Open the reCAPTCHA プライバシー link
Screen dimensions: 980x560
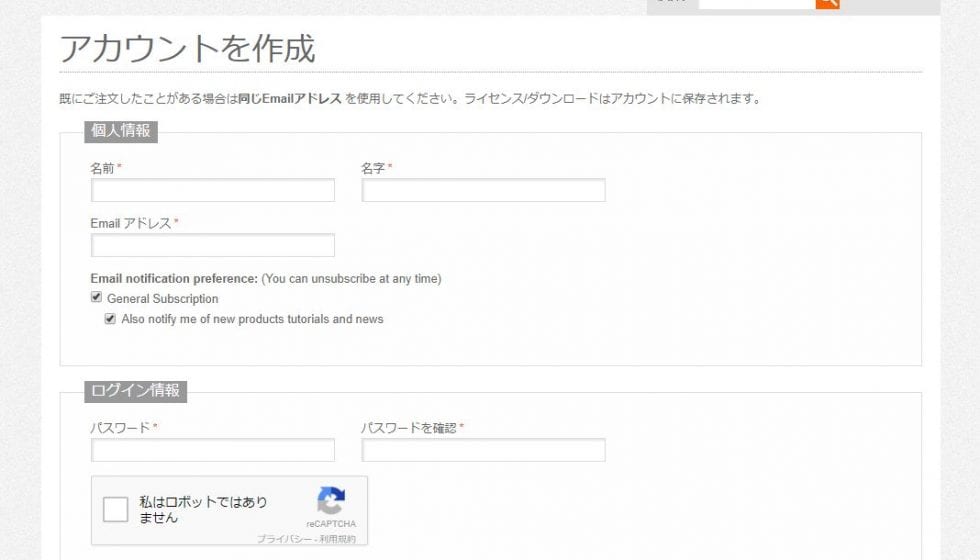coord(284,539)
